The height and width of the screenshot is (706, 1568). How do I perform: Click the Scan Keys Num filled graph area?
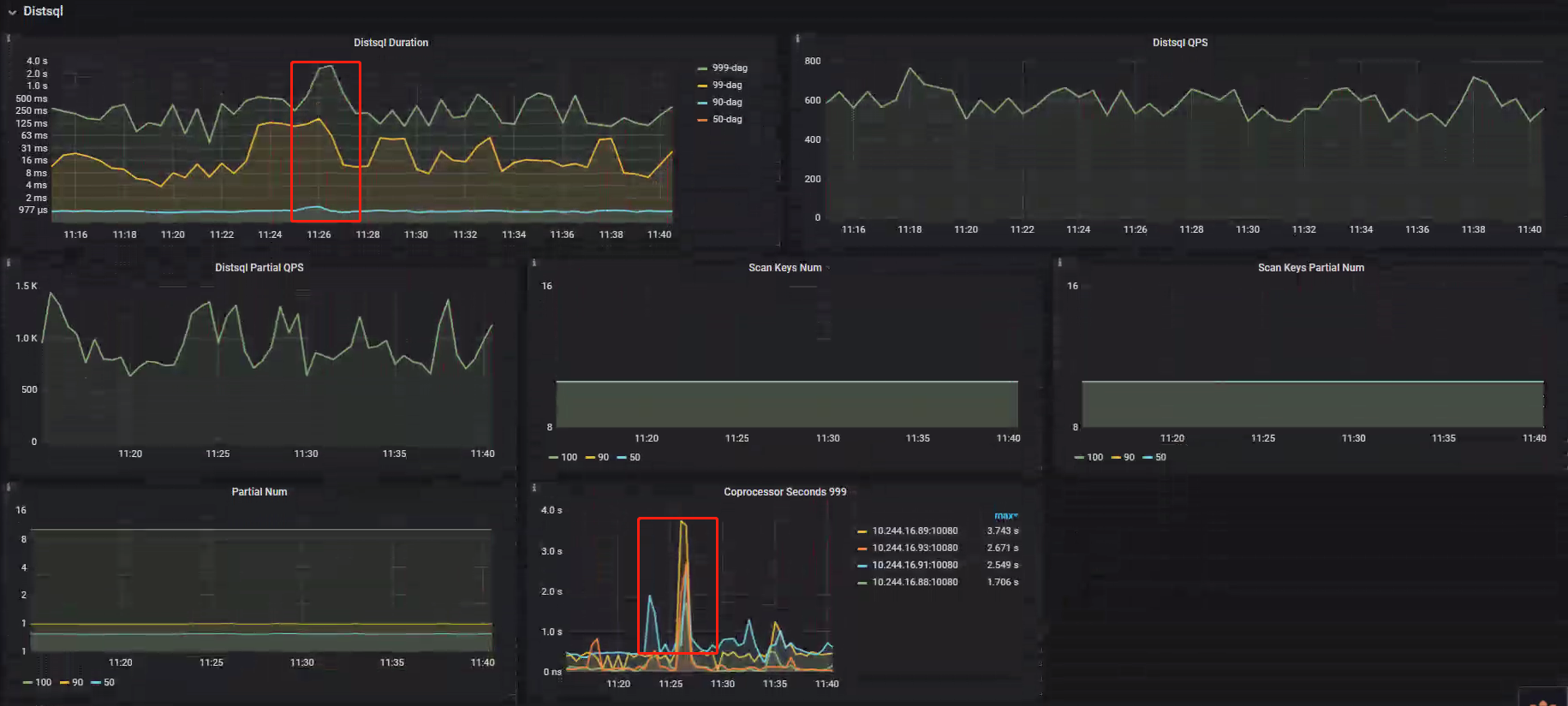click(787, 404)
